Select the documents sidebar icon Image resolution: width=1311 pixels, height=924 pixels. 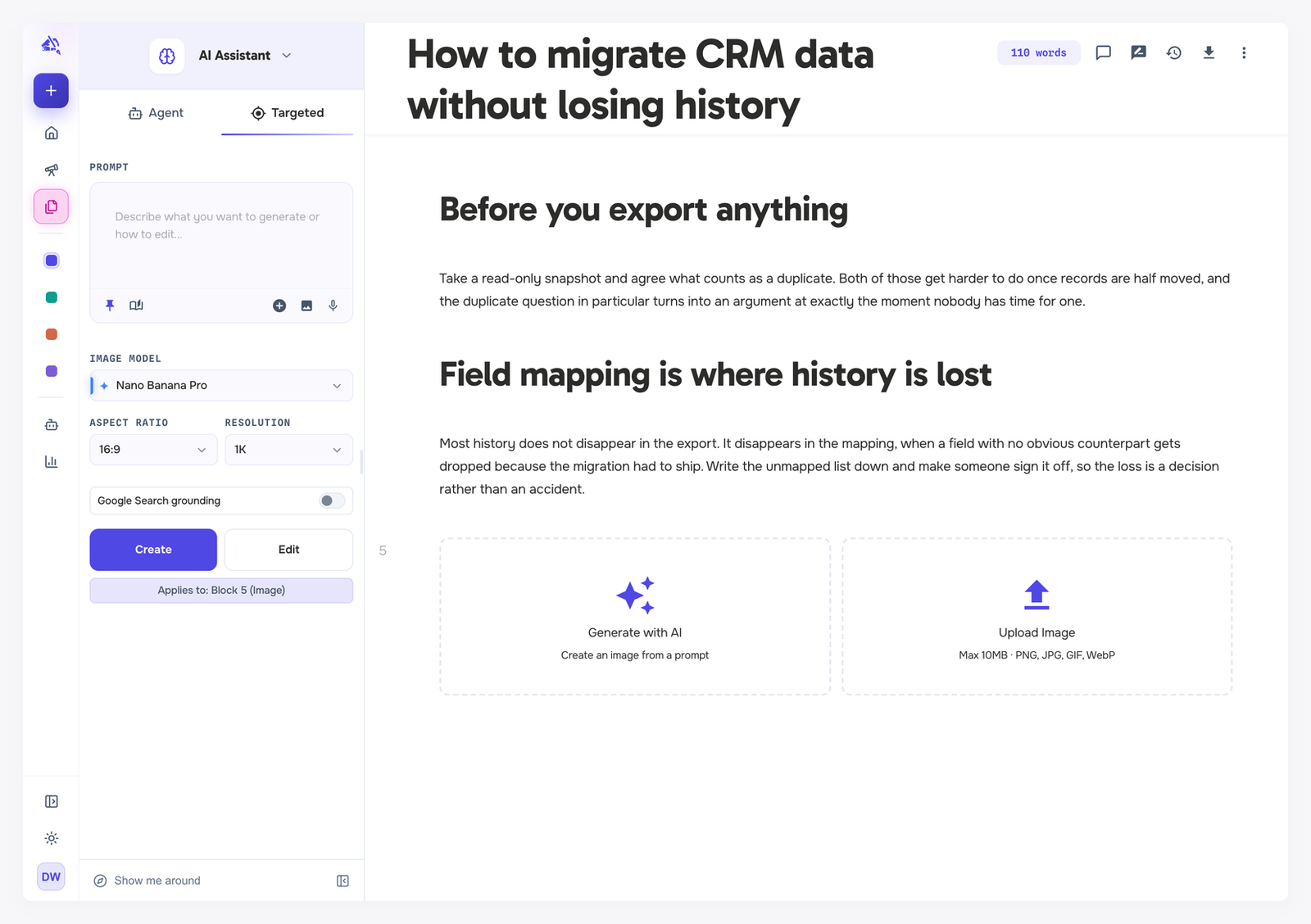51,206
